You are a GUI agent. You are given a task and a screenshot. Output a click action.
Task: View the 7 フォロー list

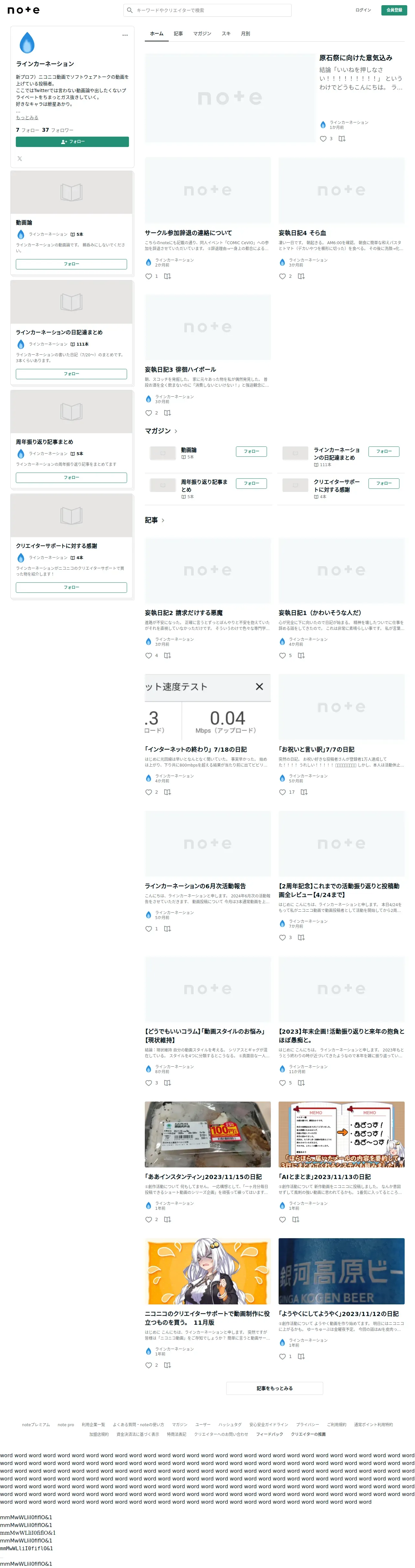27,130
